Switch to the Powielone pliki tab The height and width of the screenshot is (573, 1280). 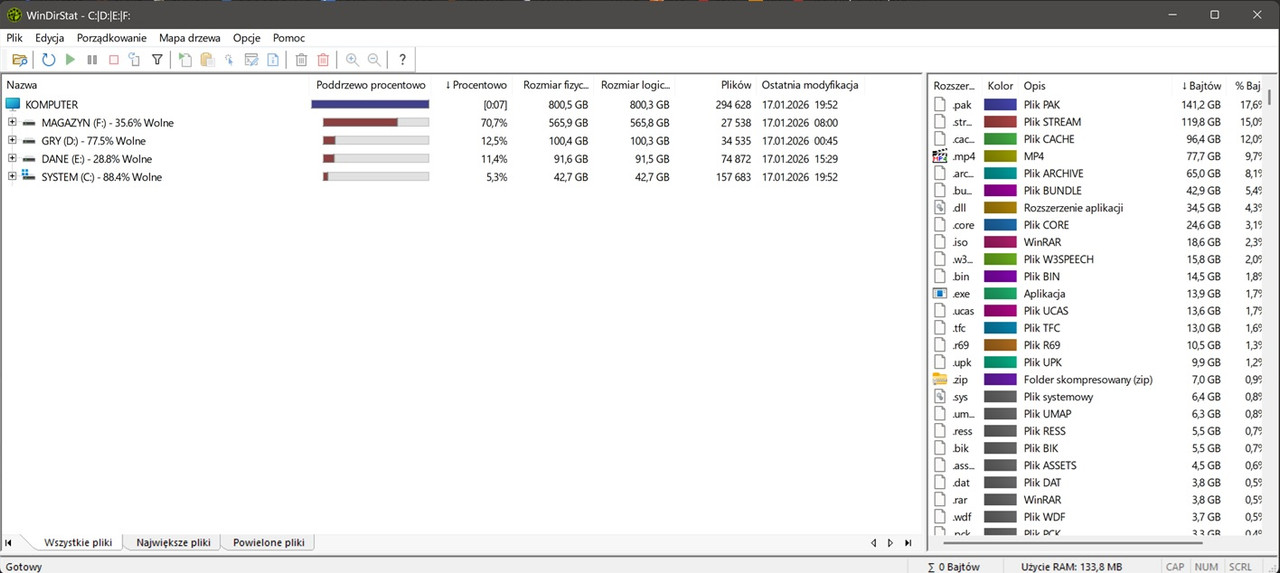268,542
